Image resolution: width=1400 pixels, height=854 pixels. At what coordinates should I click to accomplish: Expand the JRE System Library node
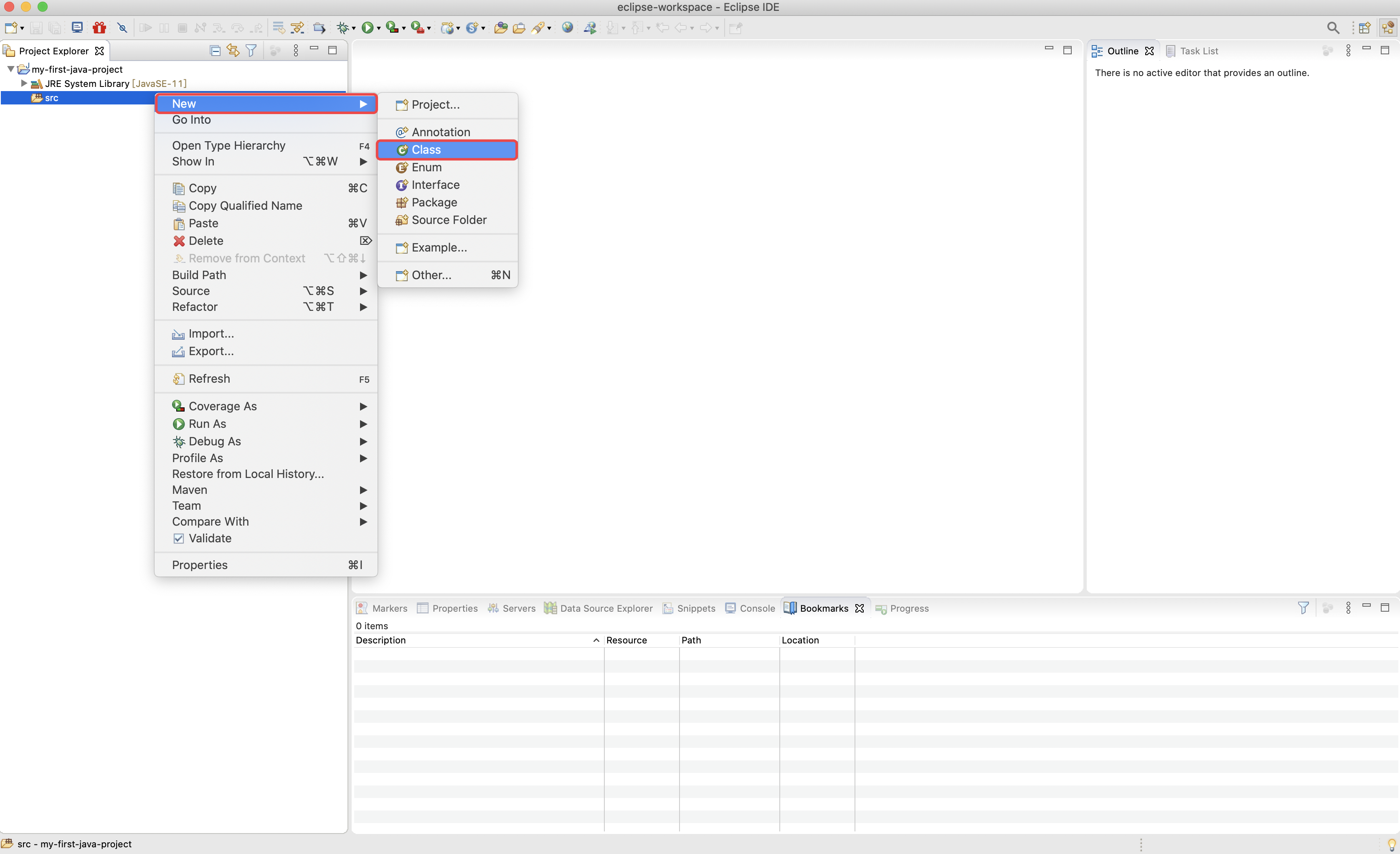point(24,83)
